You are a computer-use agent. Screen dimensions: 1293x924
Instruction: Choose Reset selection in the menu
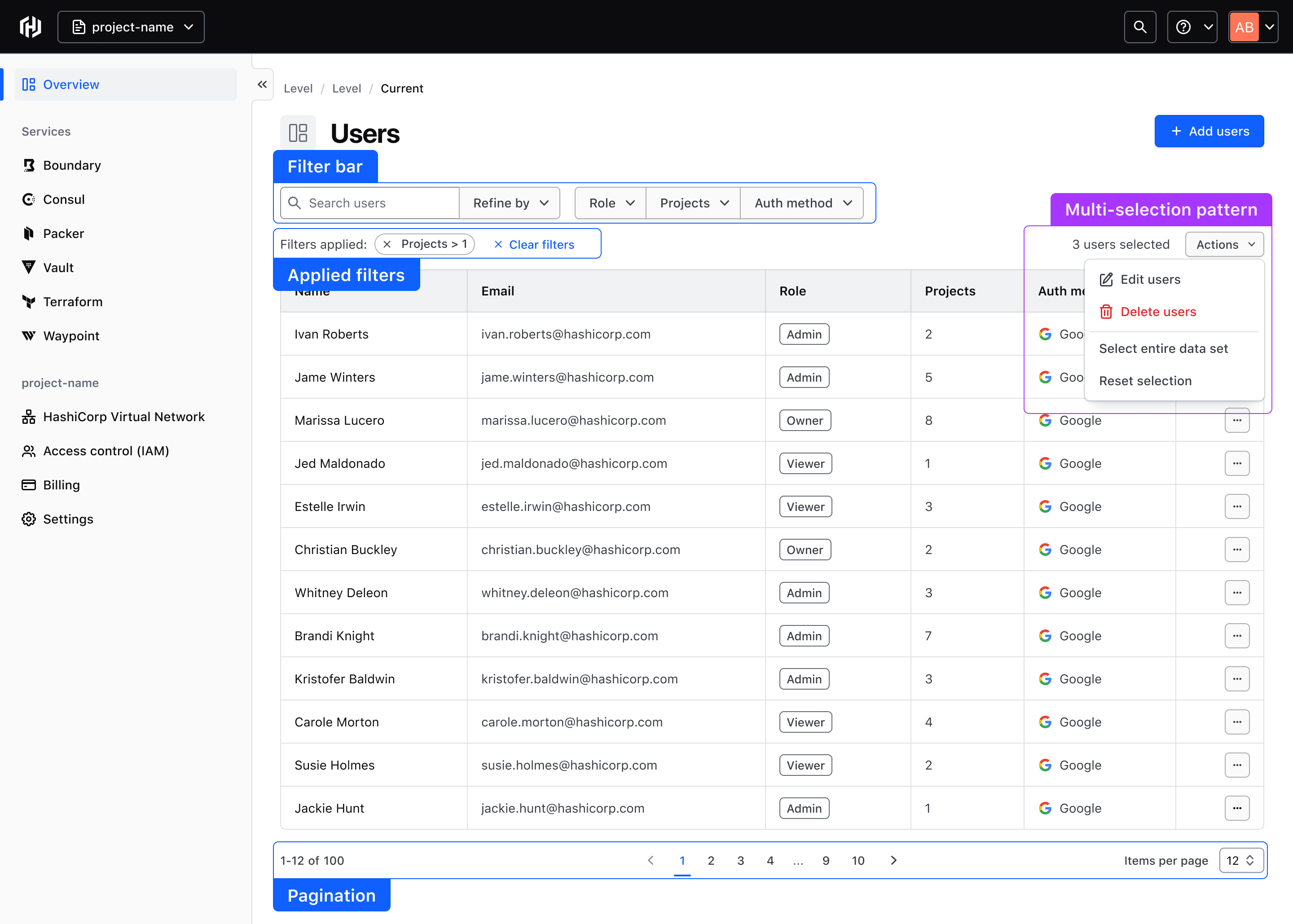(x=1145, y=381)
